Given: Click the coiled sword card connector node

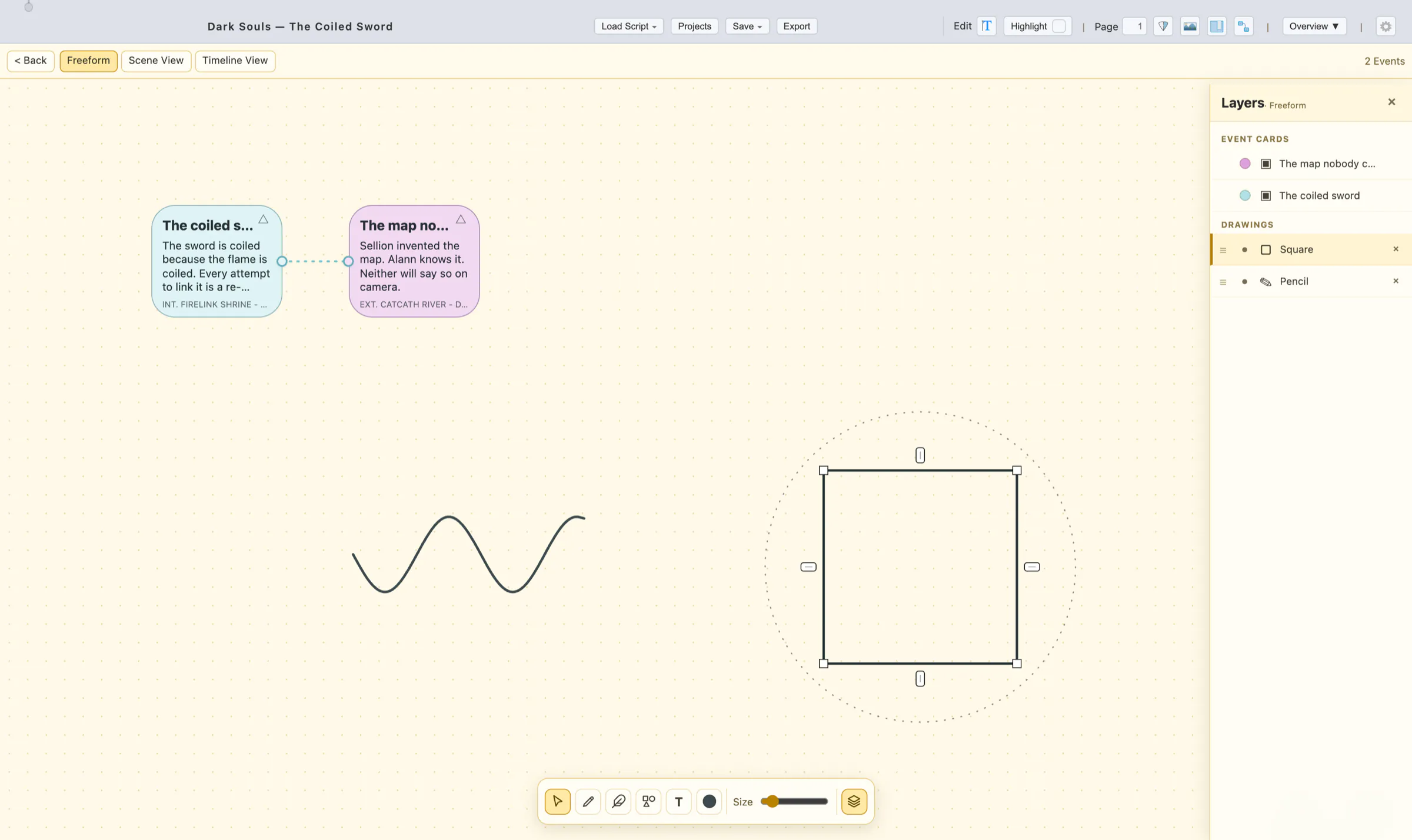Looking at the screenshot, I should (x=282, y=261).
